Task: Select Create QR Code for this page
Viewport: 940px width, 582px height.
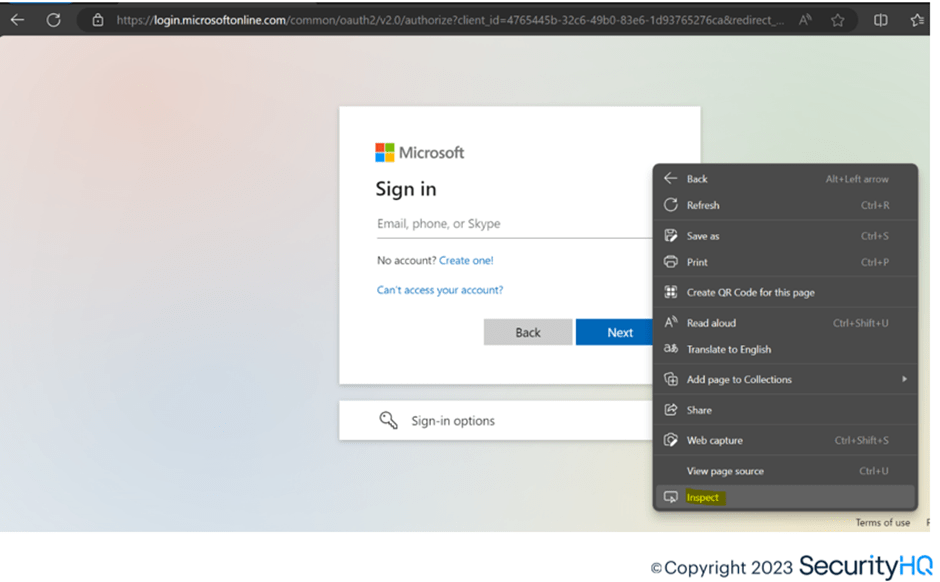Action: click(785, 292)
